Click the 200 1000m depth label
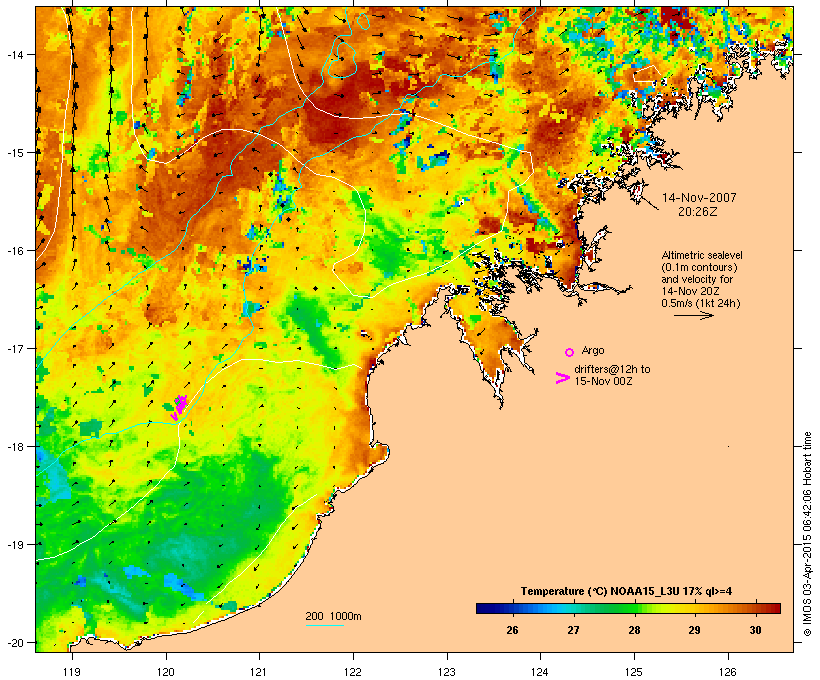Image resolution: width=820 pixels, height=680 pixels. (x=333, y=616)
